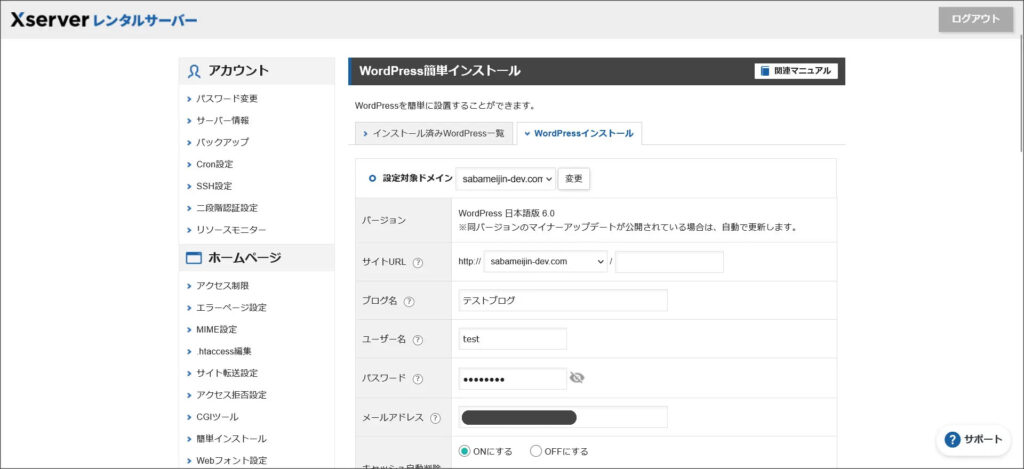Open 二段階認証設定 link
Image resolution: width=1024 pixels, height=469 pixels.
227,208
